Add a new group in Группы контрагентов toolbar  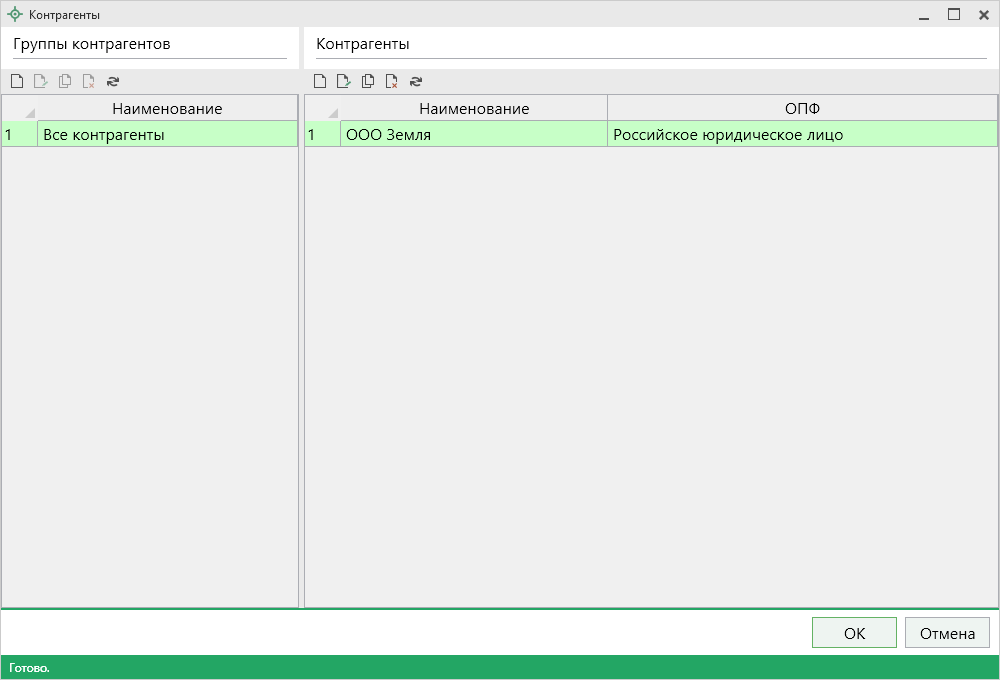[x=16, y=82]
